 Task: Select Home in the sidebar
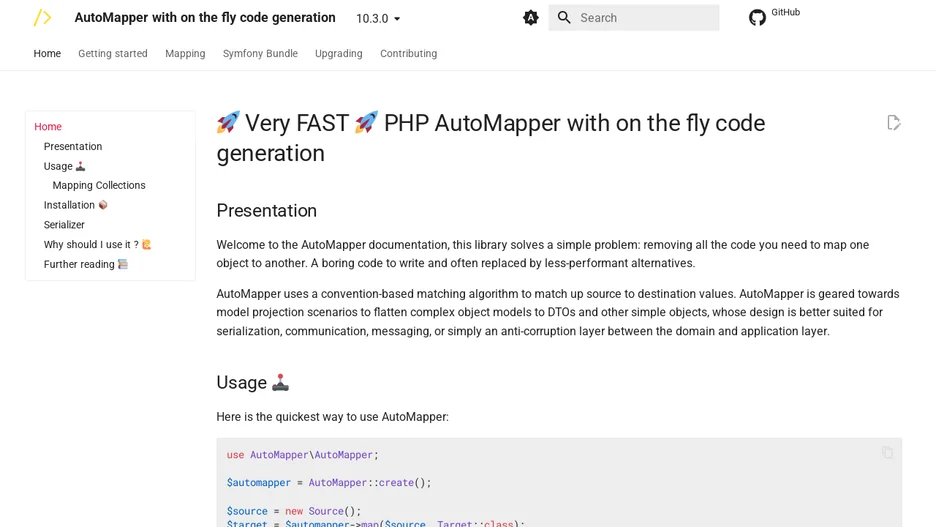(48, 127)
